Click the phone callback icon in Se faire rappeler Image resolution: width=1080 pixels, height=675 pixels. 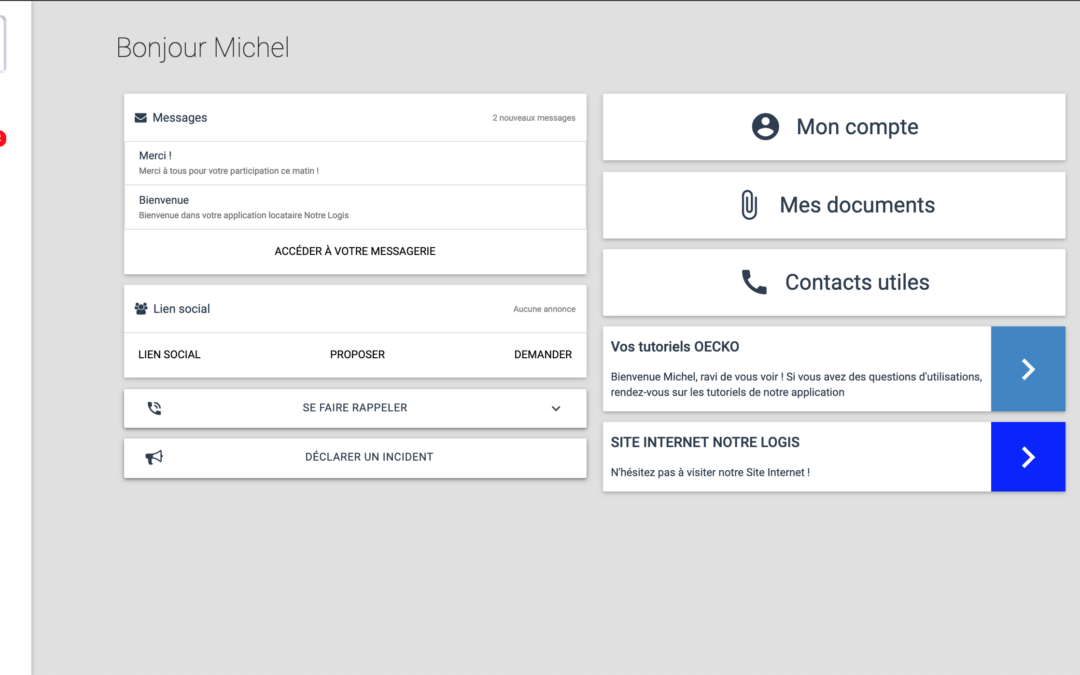click(x=154, y=408)
